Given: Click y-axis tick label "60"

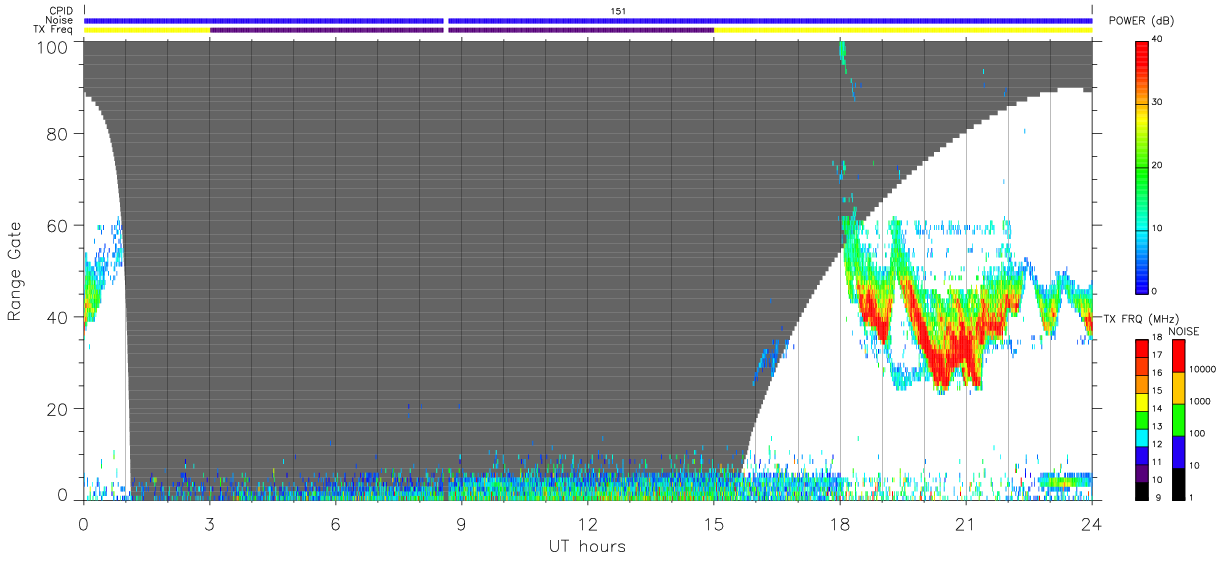Looking at the screenshot, I should pyautogui.click(x=59, y=226).
